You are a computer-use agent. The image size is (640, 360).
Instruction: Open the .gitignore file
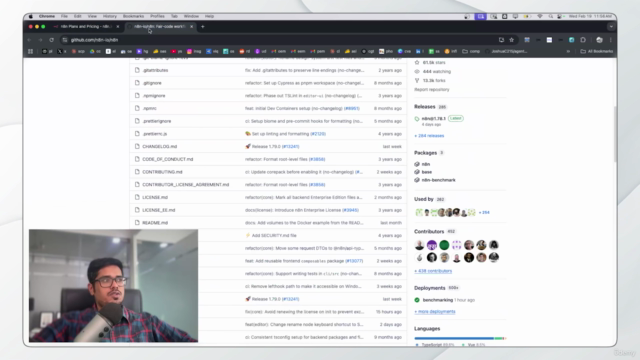click(152, 83)
